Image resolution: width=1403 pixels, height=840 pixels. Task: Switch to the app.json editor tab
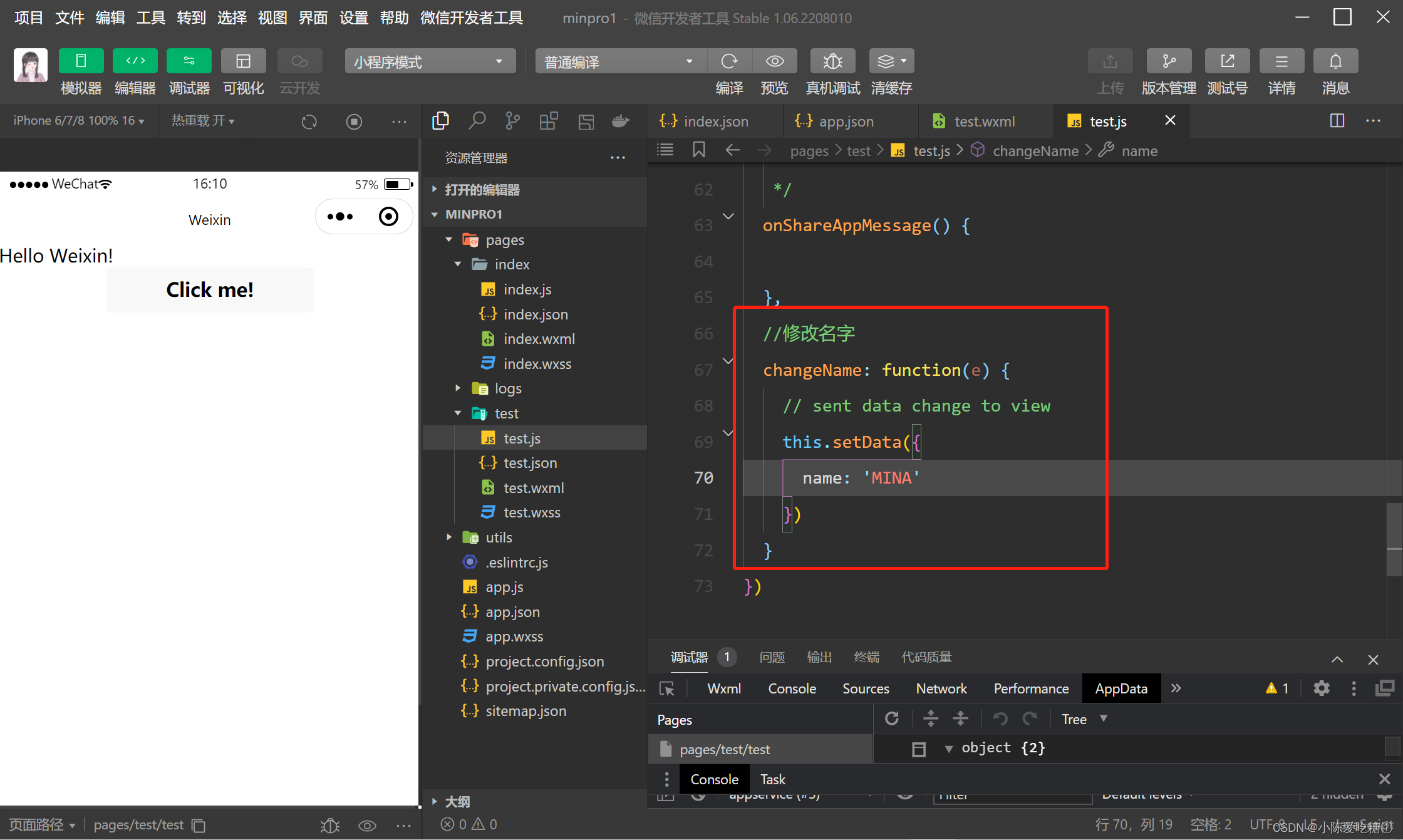[x=846, y=122]
